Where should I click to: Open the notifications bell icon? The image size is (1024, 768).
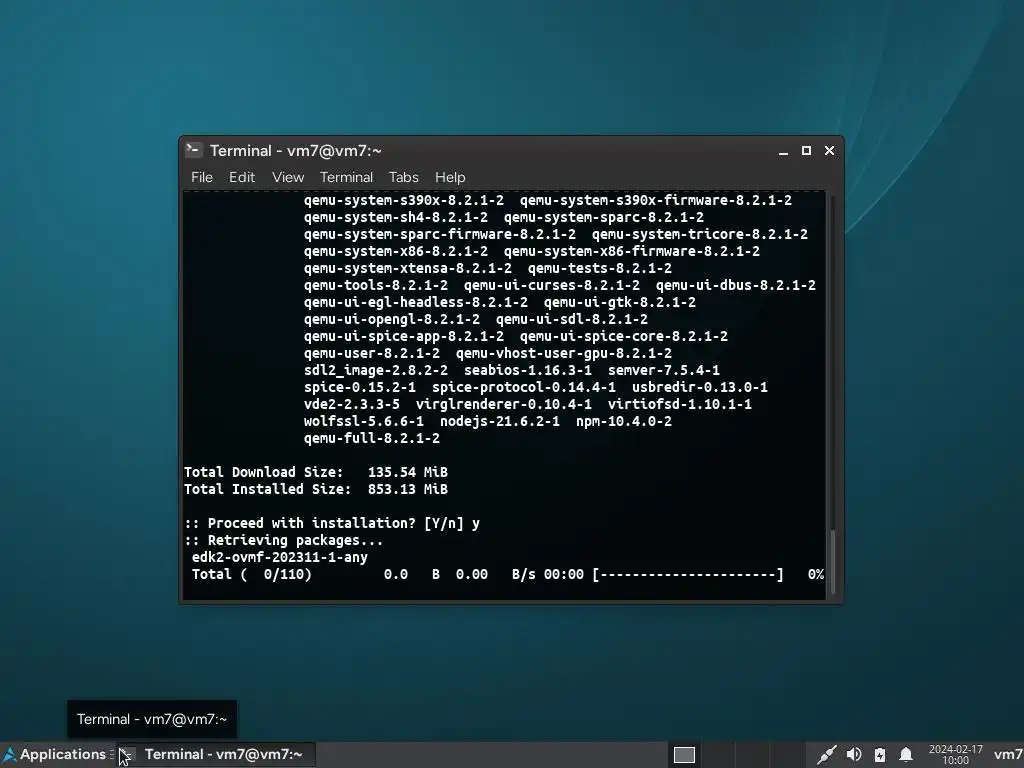tap(906, 755)
